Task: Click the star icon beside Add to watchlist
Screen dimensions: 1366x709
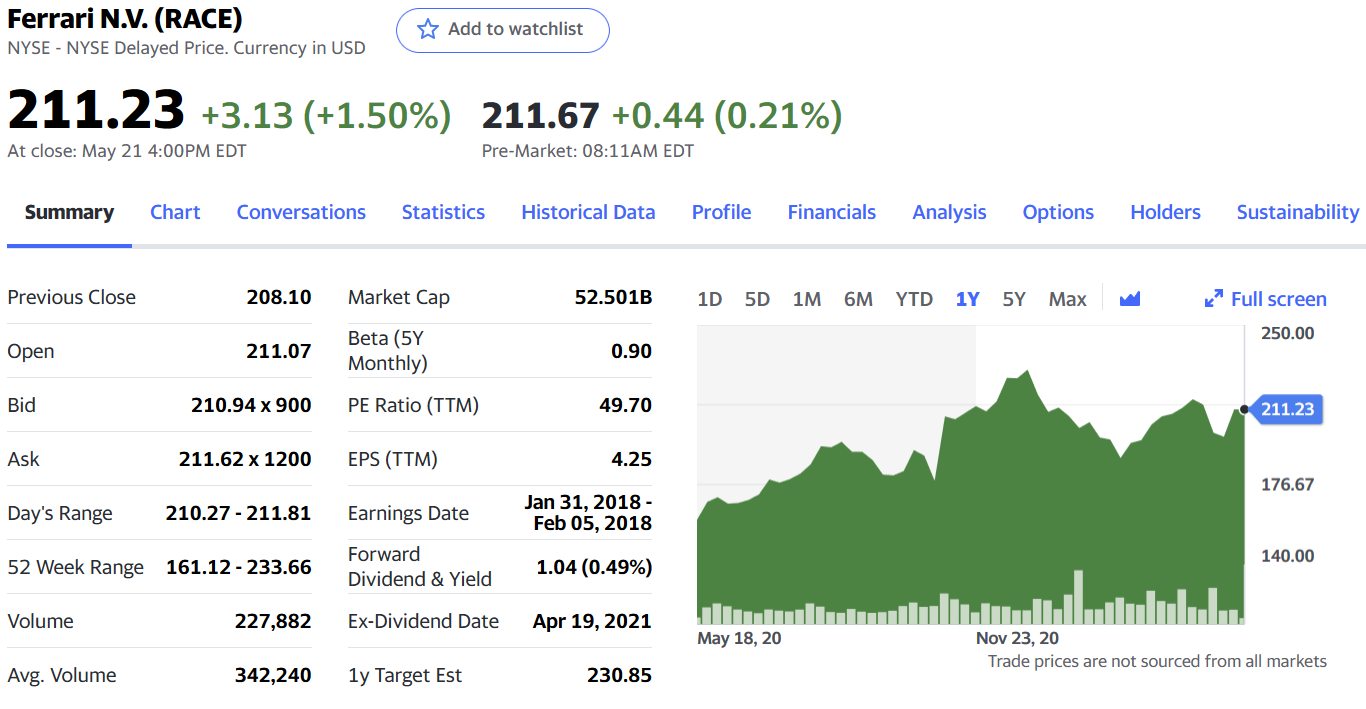Action: [x=428, y=29]
